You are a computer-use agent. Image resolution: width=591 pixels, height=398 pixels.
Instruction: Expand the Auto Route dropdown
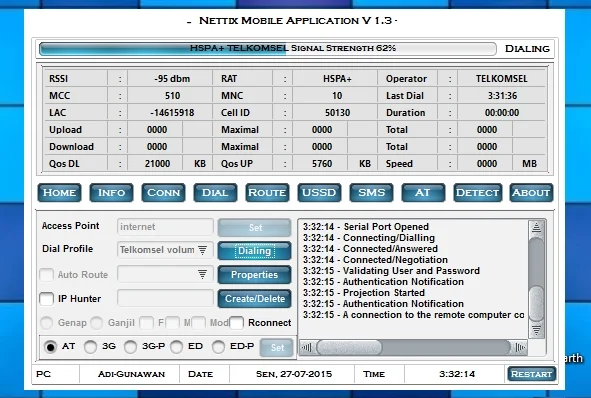[202, 274]
